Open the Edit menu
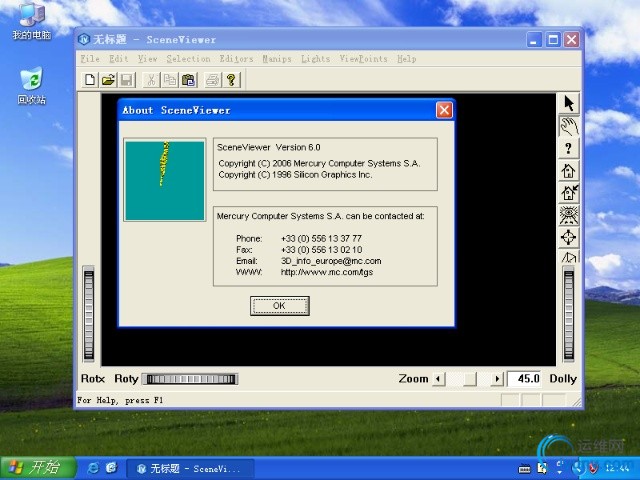This screenshot has width=640, height=480. pyautogui.click(x=118, y=59)
